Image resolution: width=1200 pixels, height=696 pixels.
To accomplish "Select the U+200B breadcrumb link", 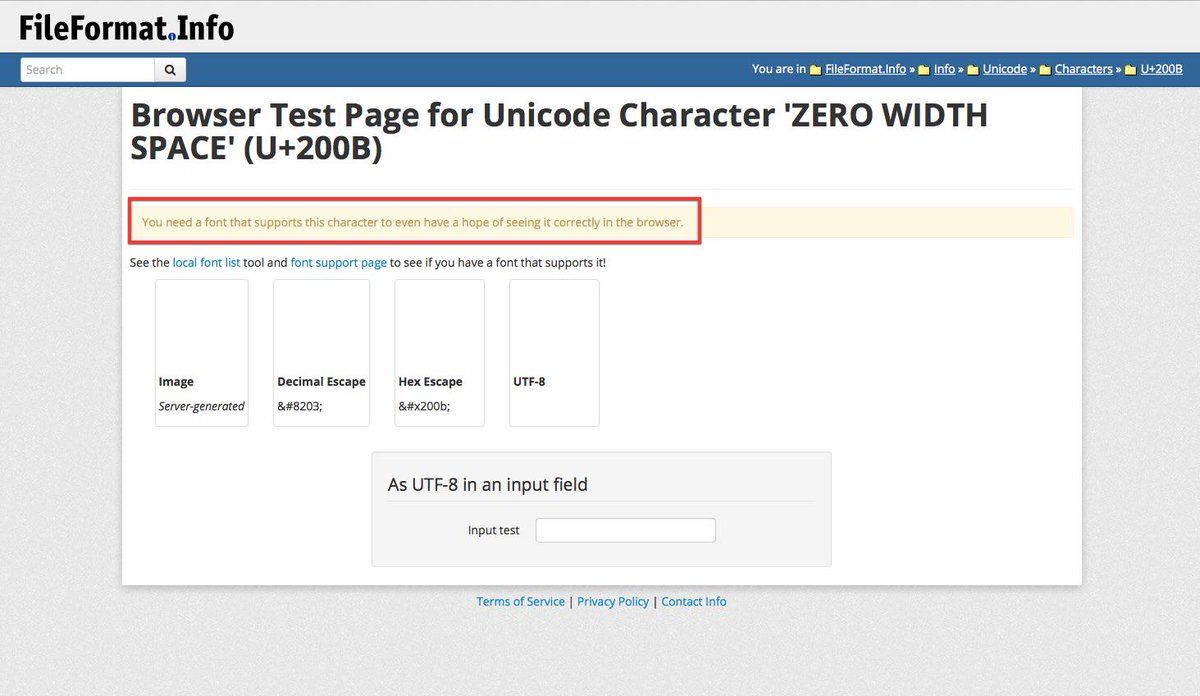I will [x=1161, y=69].
